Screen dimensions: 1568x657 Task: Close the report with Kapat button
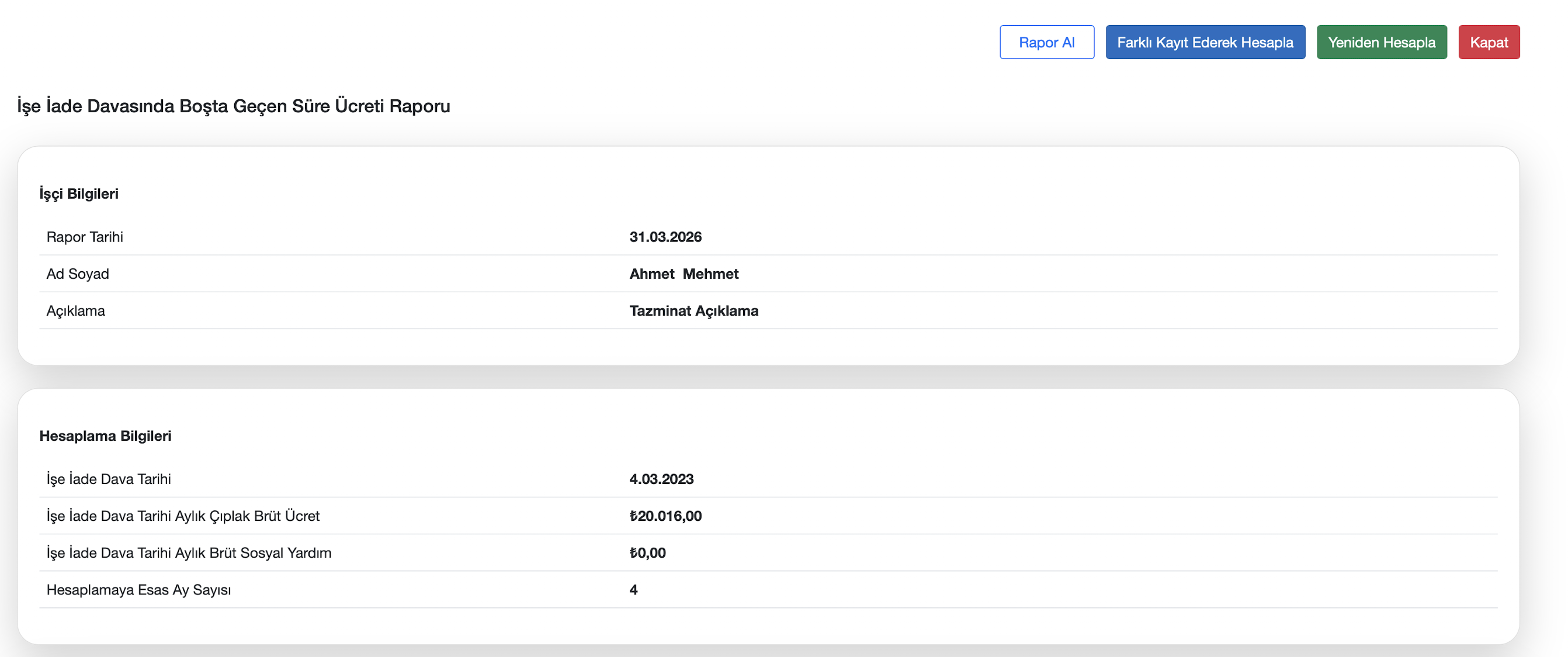1489,42
